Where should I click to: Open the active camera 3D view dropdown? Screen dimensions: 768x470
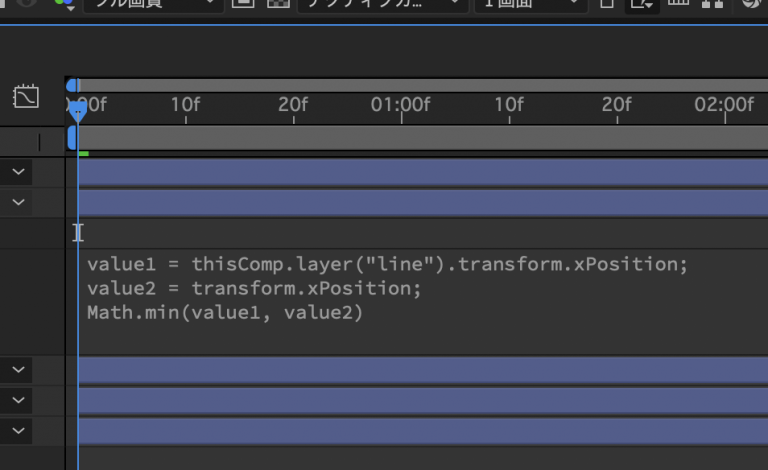(383, 4)
